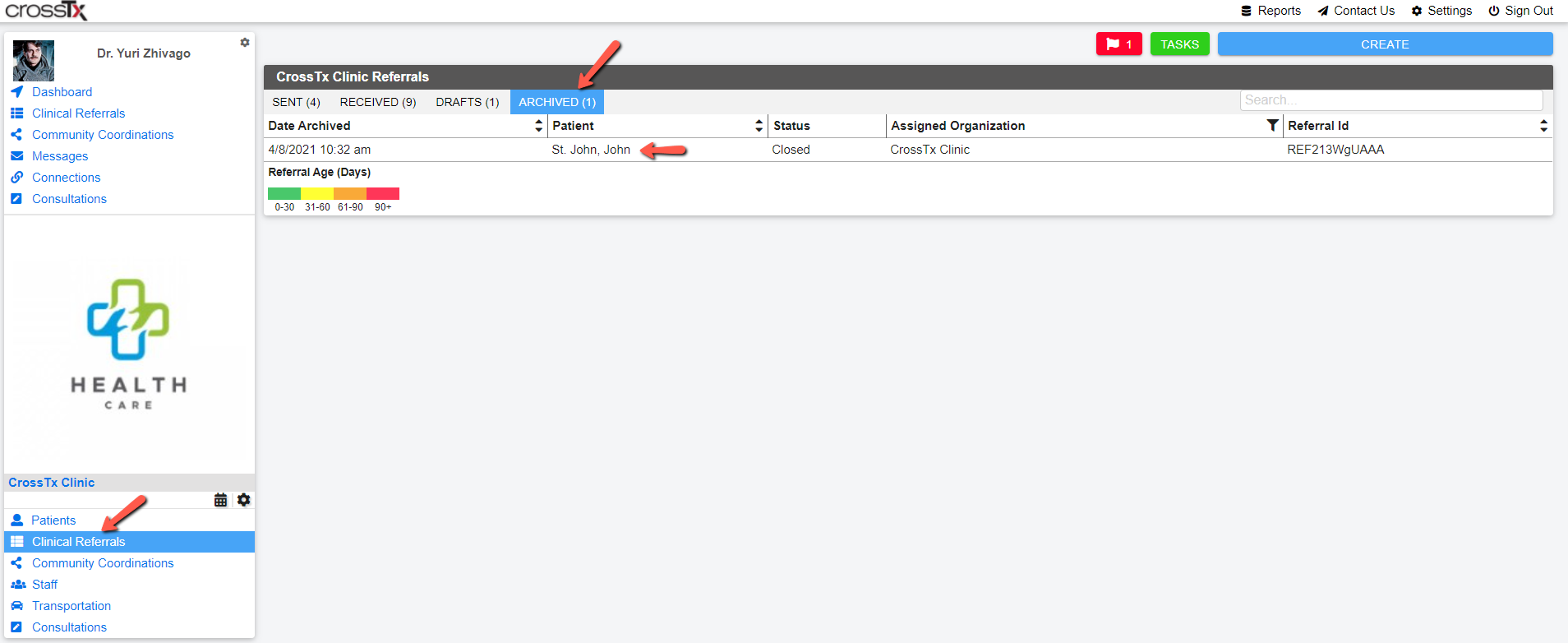Click the red 90+ referral age swatch

(383, 194)
